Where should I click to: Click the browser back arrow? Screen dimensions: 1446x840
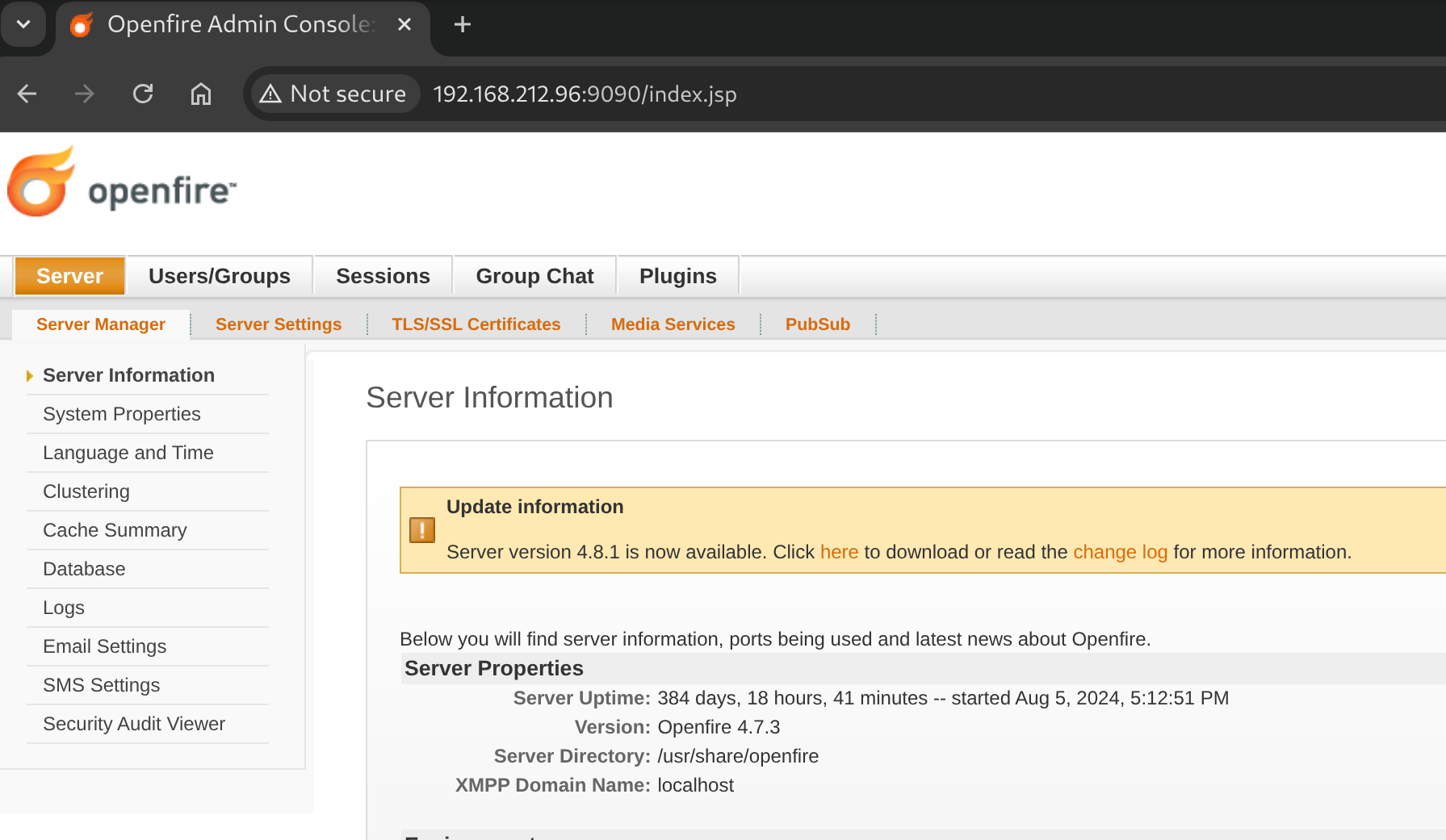click(x=27, y=94)
